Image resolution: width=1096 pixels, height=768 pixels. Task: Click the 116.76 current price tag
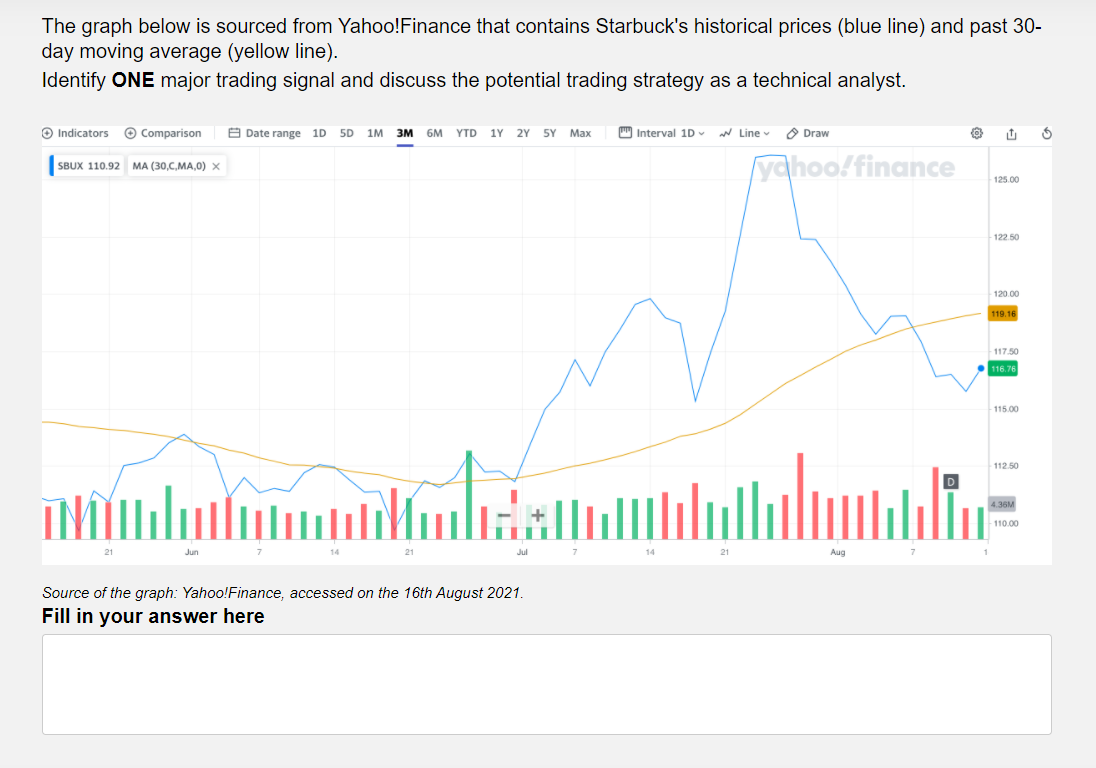1003,369
